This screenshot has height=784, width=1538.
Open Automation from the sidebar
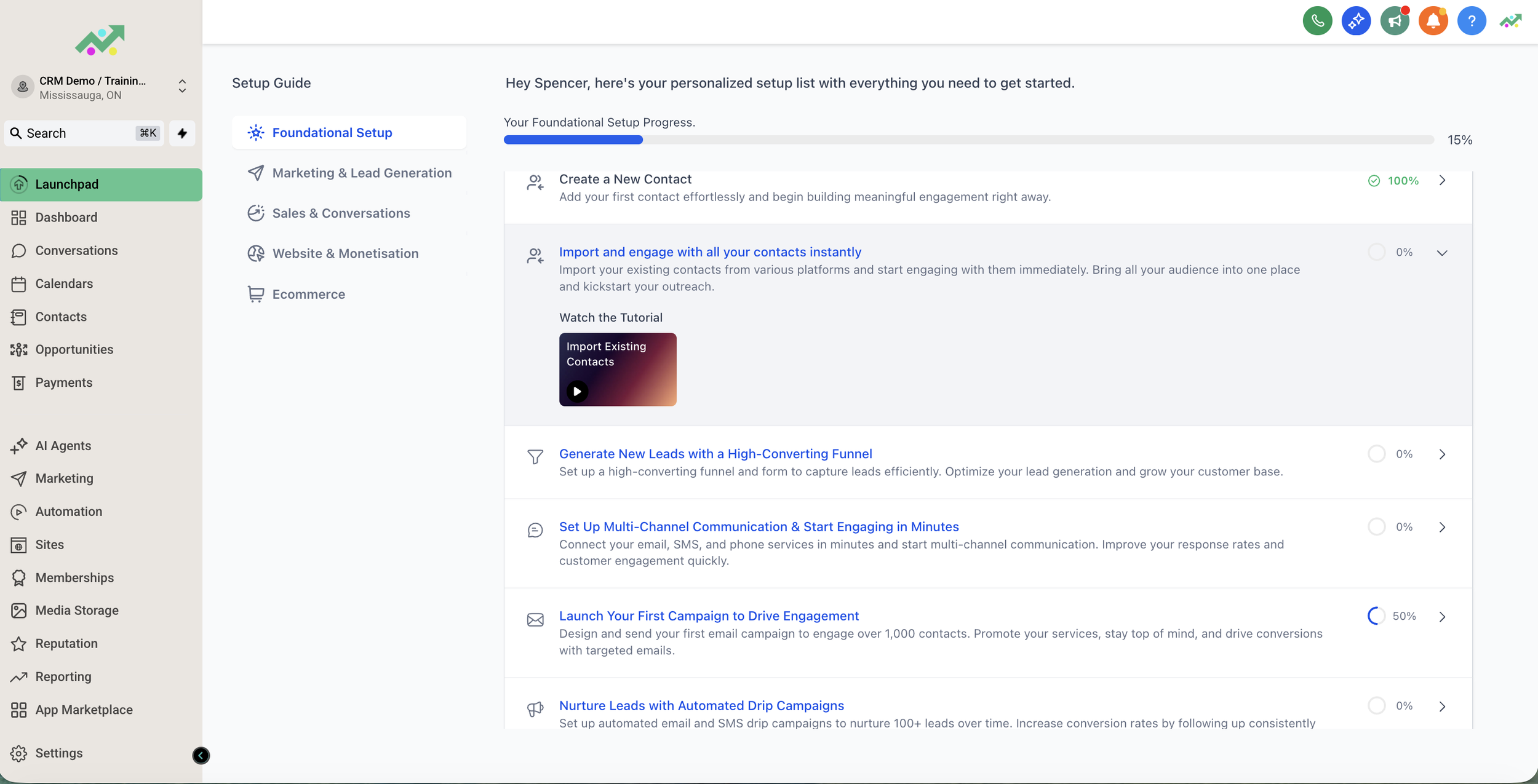coord(68,511)
